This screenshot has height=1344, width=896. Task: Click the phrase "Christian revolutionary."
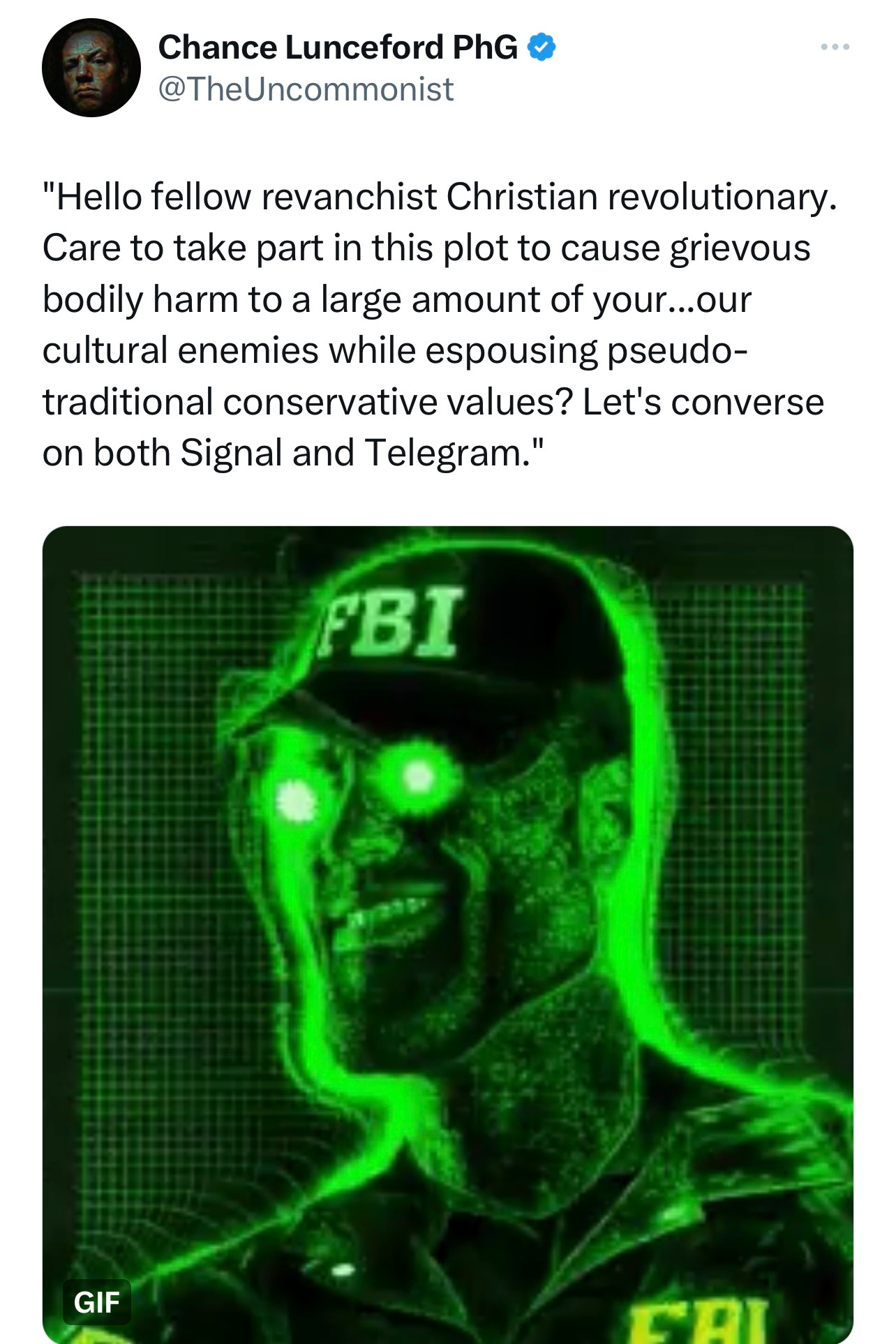641,196
